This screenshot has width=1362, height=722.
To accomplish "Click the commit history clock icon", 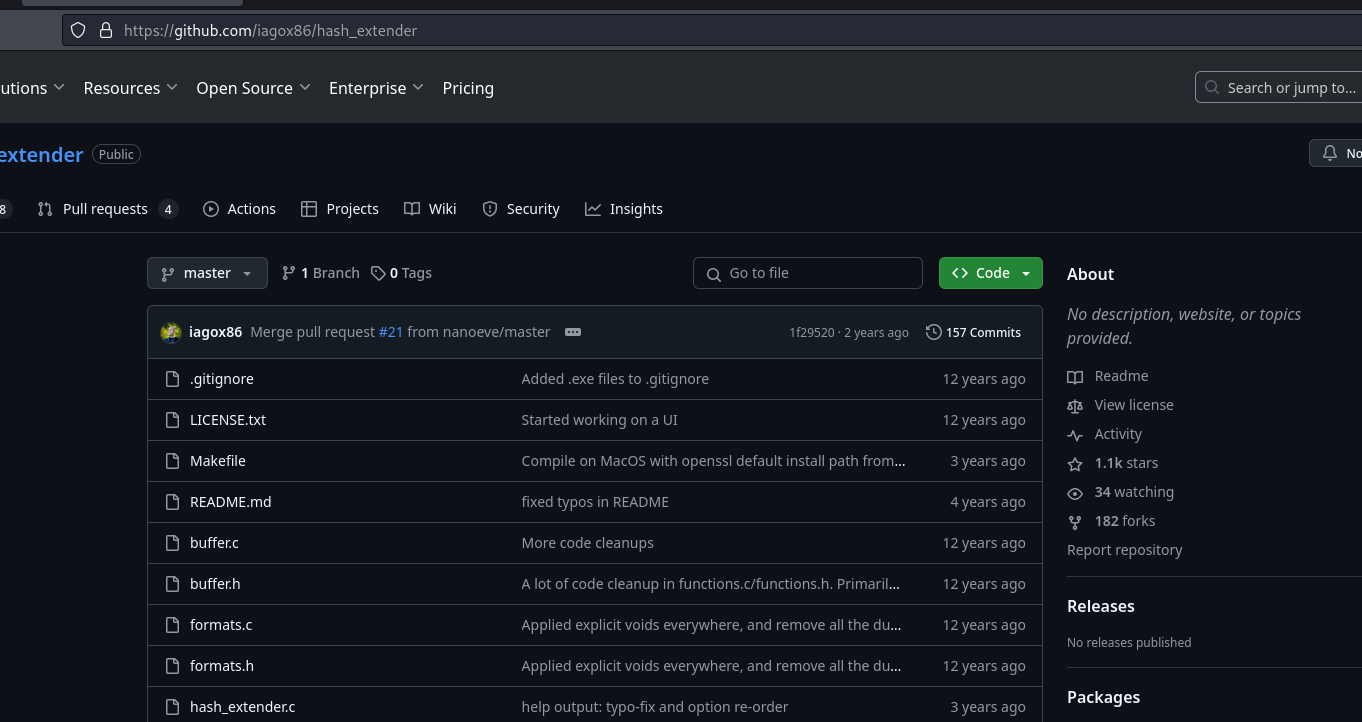I will point(934,332).
